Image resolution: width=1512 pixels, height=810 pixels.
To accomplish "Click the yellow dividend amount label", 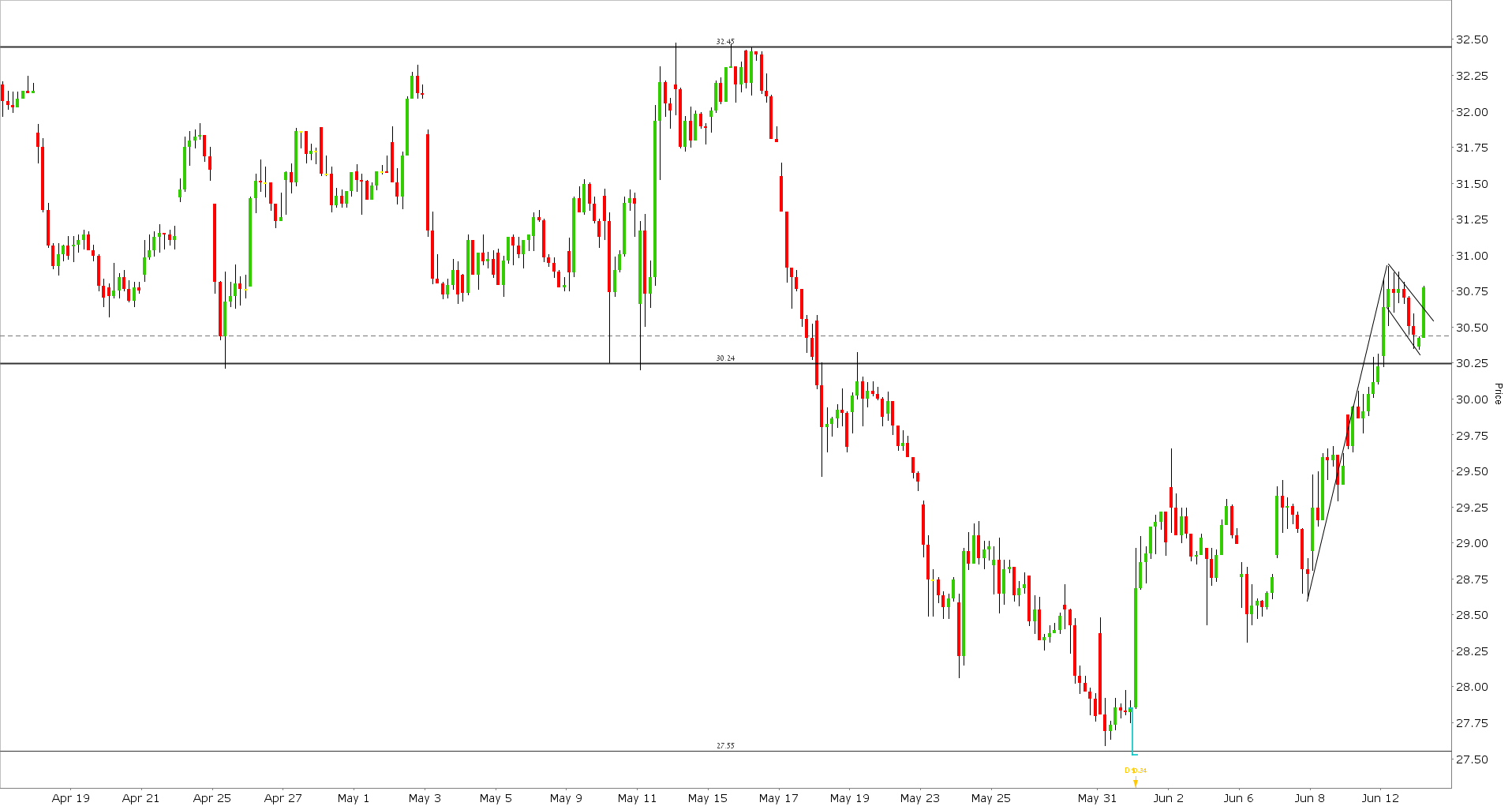I will (1136, 771).
